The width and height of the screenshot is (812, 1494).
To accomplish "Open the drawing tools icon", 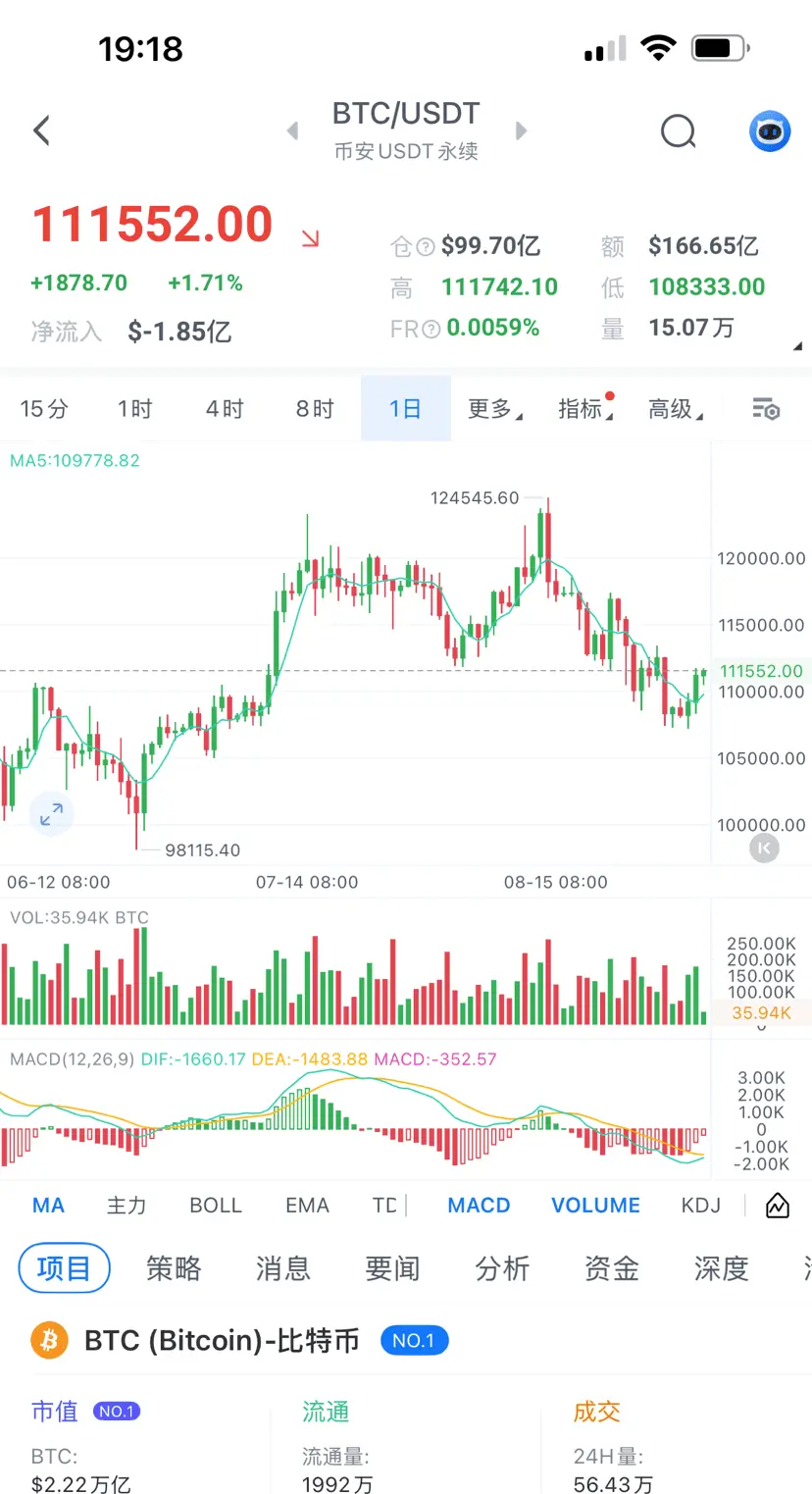I will (778, 1206).
